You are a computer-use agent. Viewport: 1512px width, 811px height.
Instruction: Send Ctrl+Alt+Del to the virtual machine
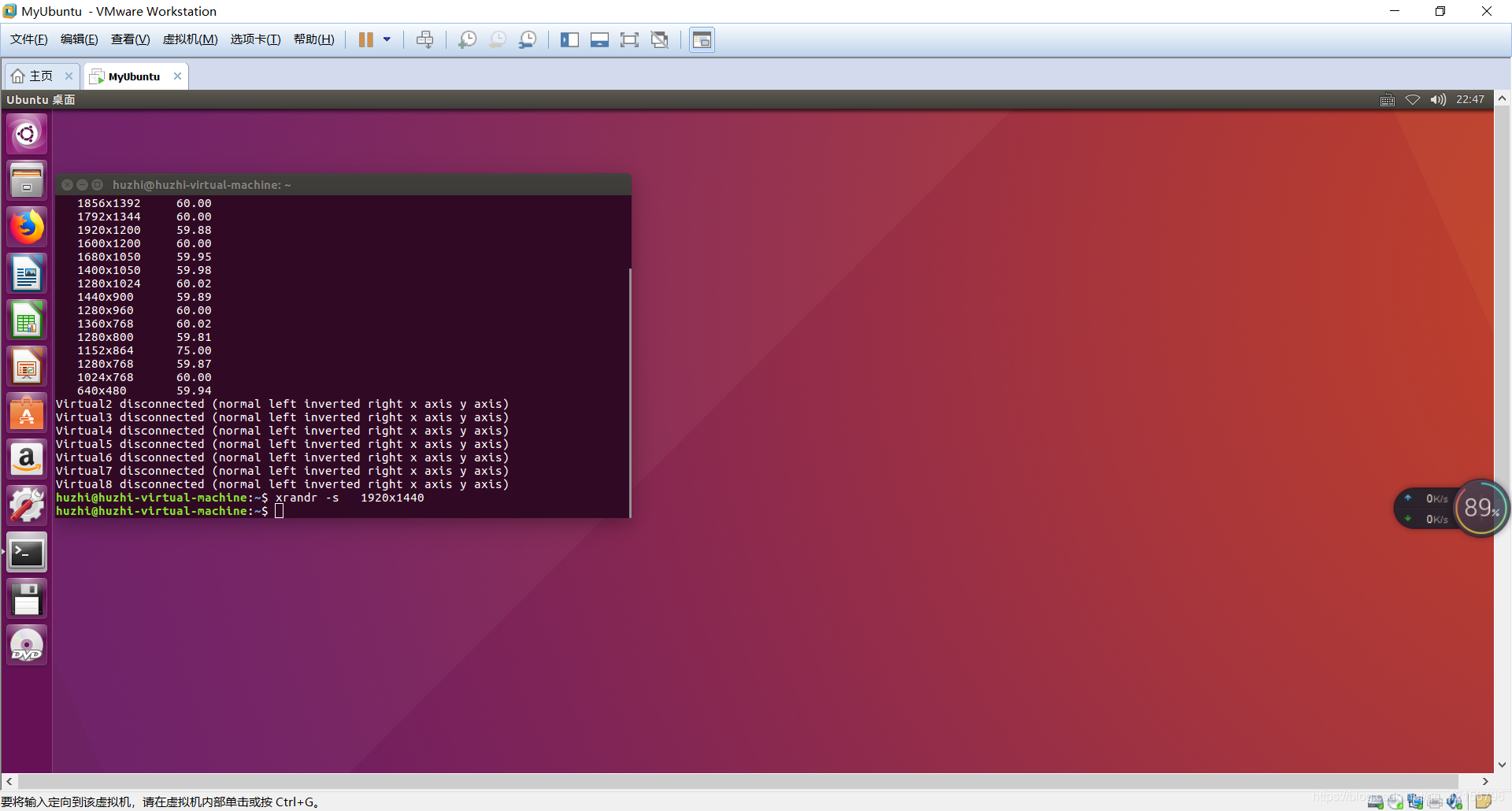coord(425,39)
